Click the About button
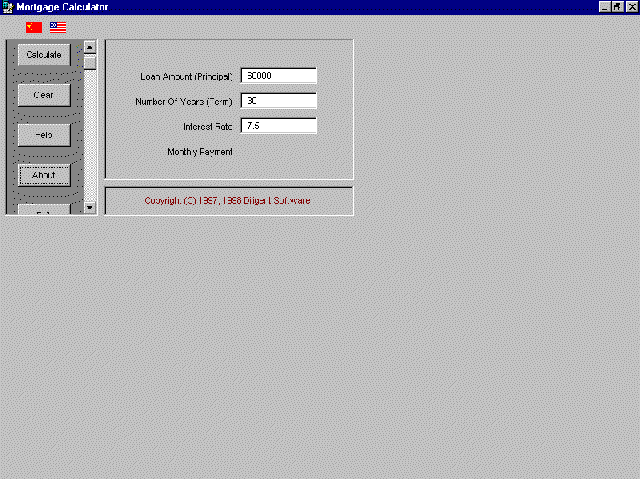The height and width of the screenshot is (480, 640). tap(44, 174)
